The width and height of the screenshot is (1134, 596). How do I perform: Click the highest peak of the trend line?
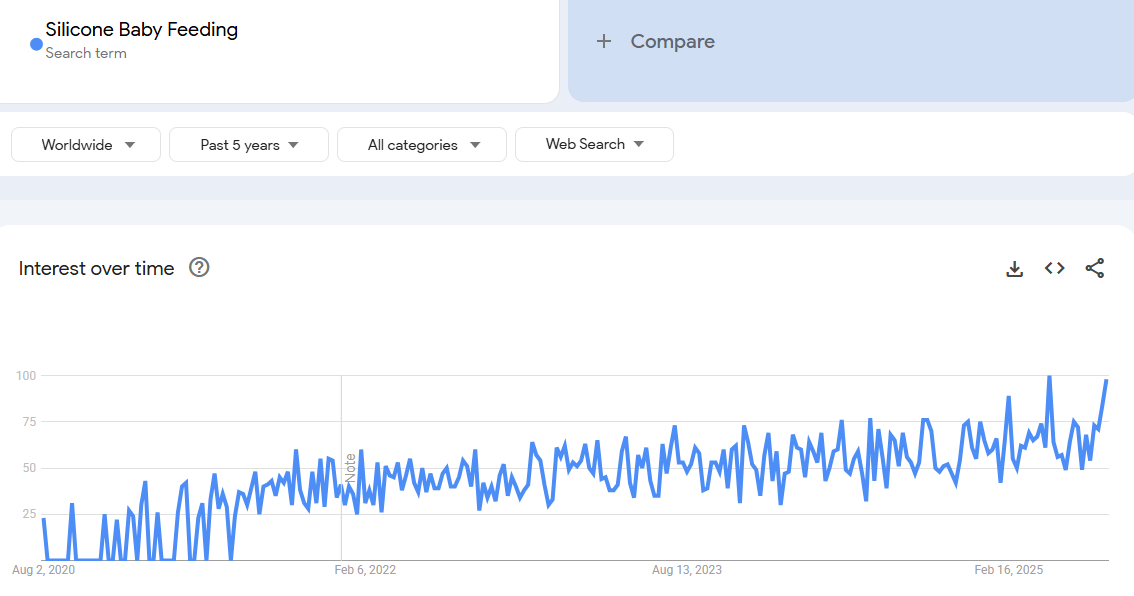pos(1048,377)
